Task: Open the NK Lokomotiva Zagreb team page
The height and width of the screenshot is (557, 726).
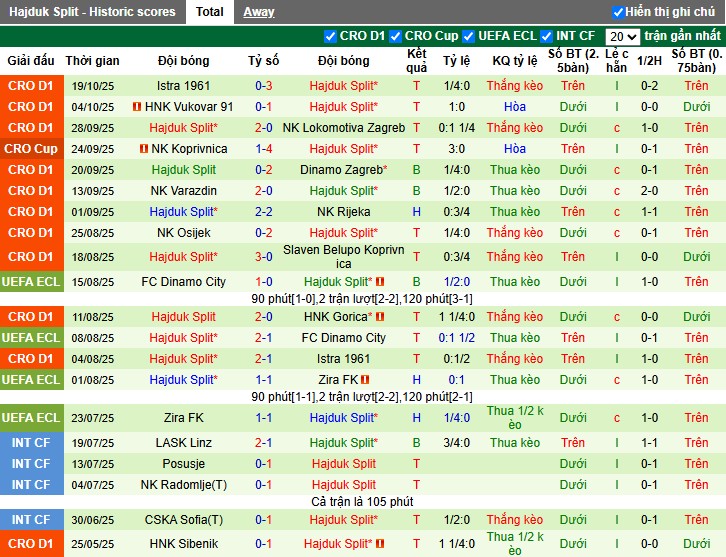Action: tap(344, 128)
